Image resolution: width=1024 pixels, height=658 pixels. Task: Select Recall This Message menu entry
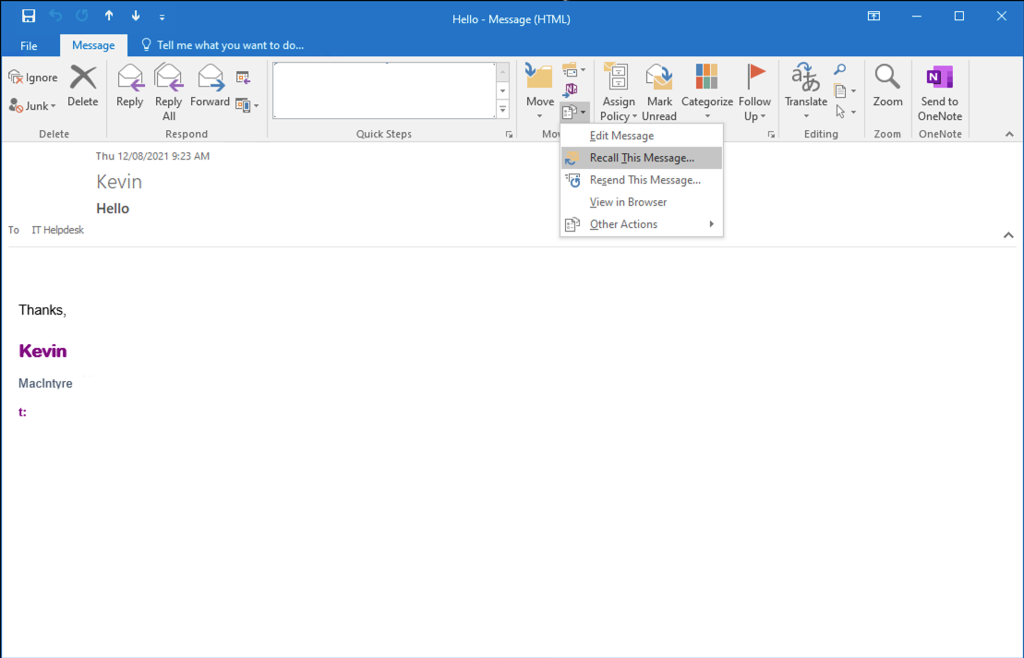[641, 158]
